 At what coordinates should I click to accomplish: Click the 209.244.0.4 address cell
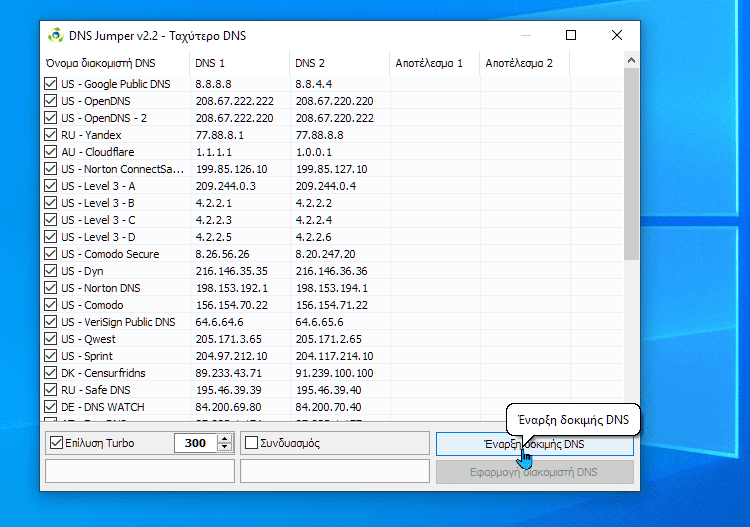point(325,186)
